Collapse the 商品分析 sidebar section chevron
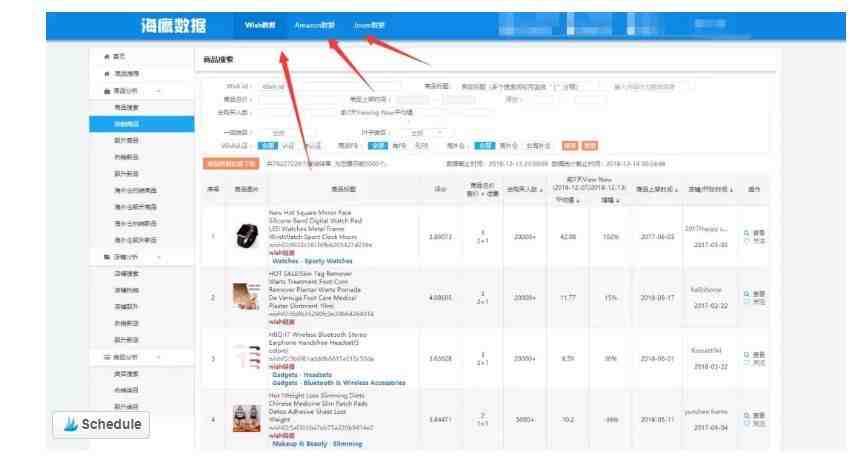This screenshot has height=457, width=868. point(159,91)
